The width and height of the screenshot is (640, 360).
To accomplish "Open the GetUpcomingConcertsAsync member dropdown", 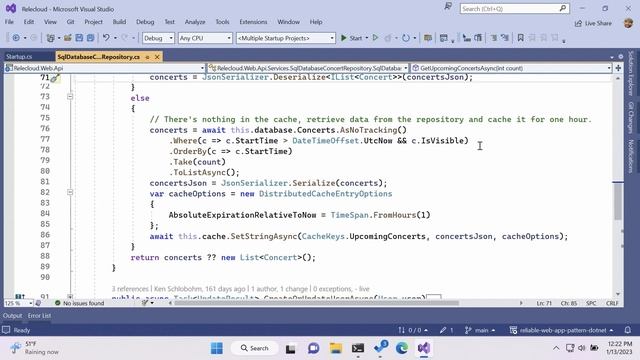I will click(511, 68).
